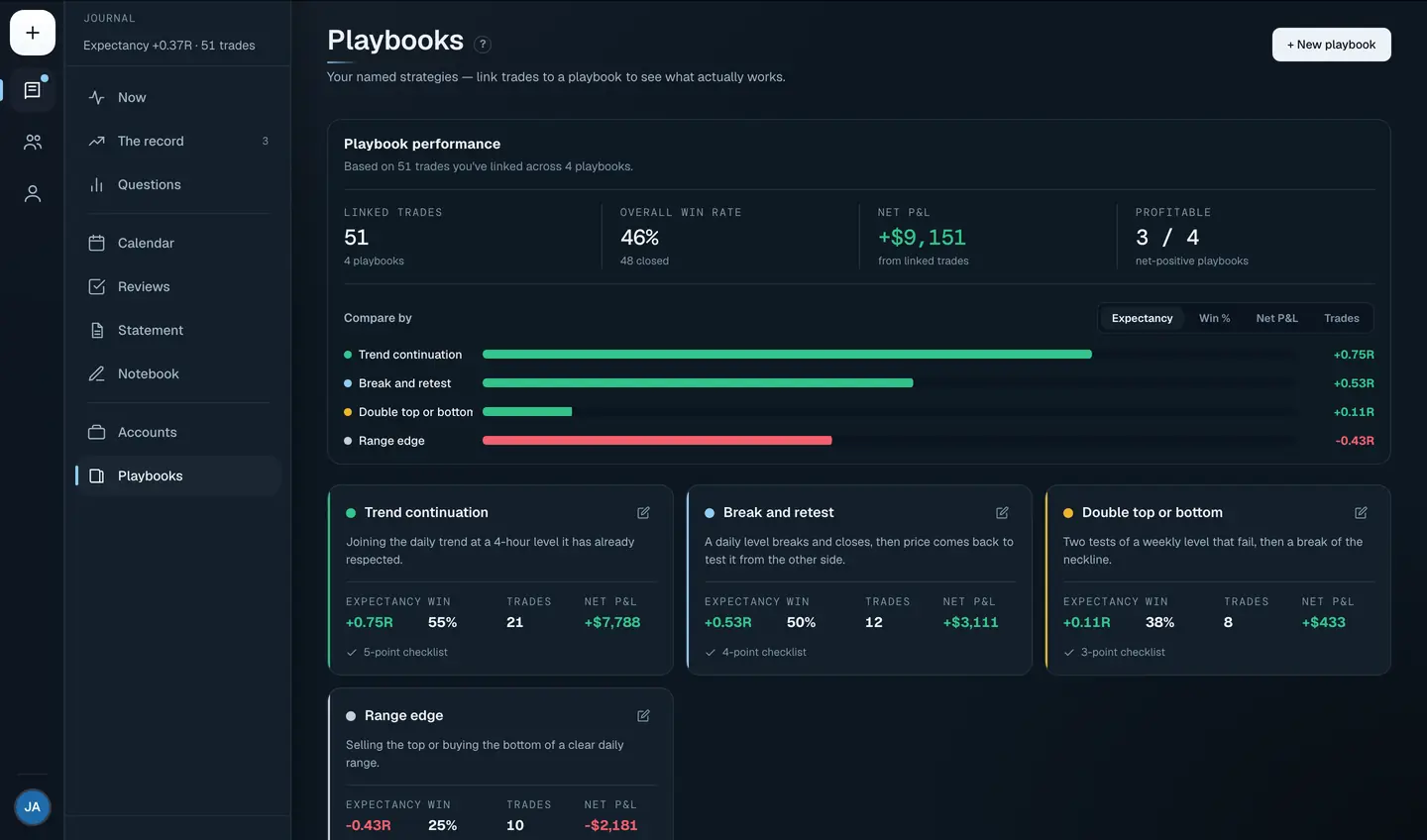Open the journal icon in left rail
Viewport: 1427px width, 840px height.
(x=33, y=90)
